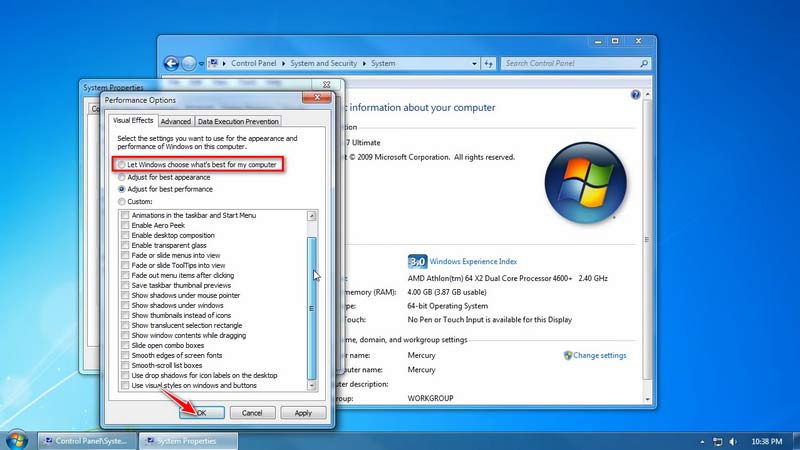Click the network icon in system tray
This screenshot has height=450, width=800.
click(x=717, y=442)
